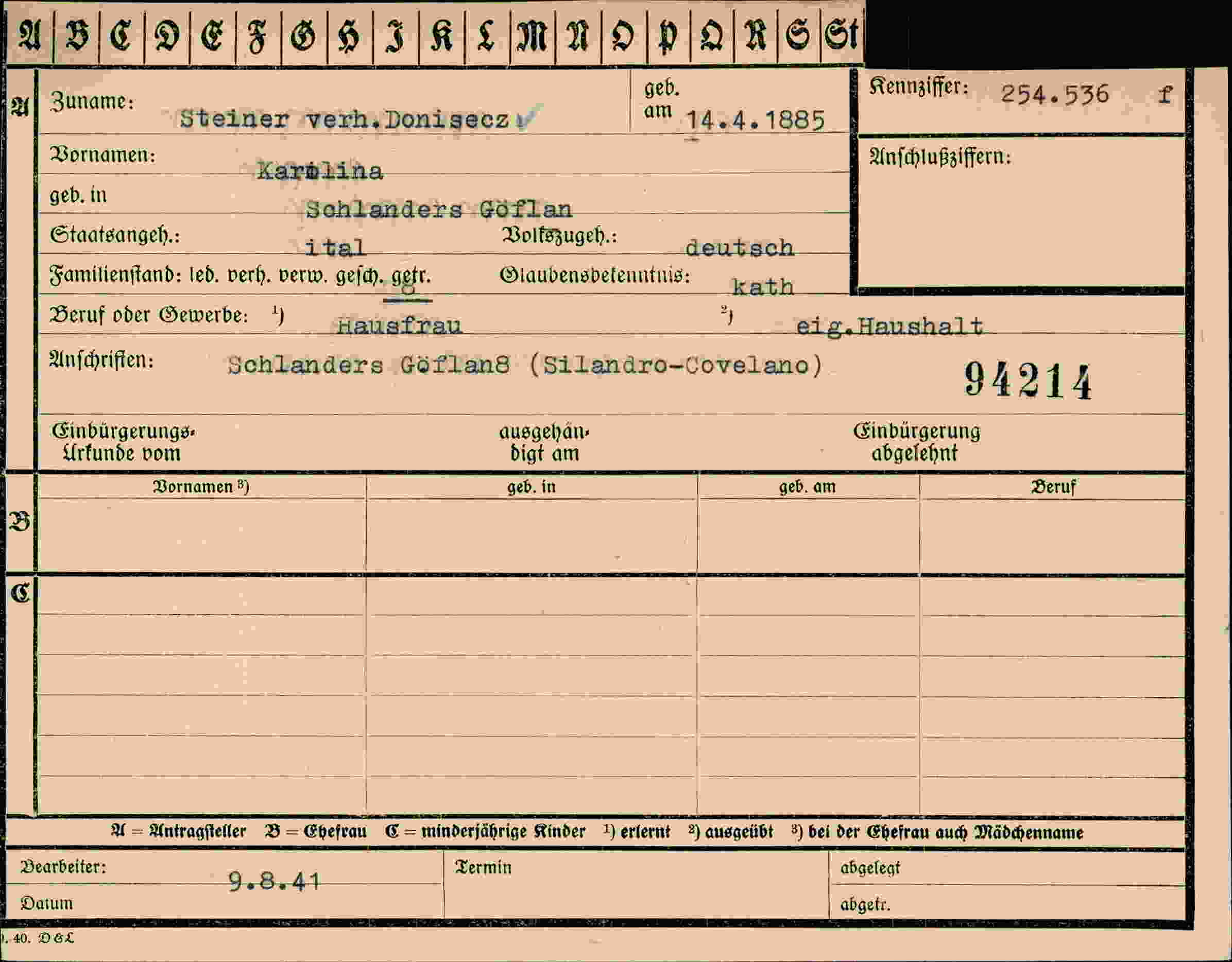Viewport: 1232px width, 962px height.
Task: Click the 'Bearbeiter:' label
Action: pos(63,867)
